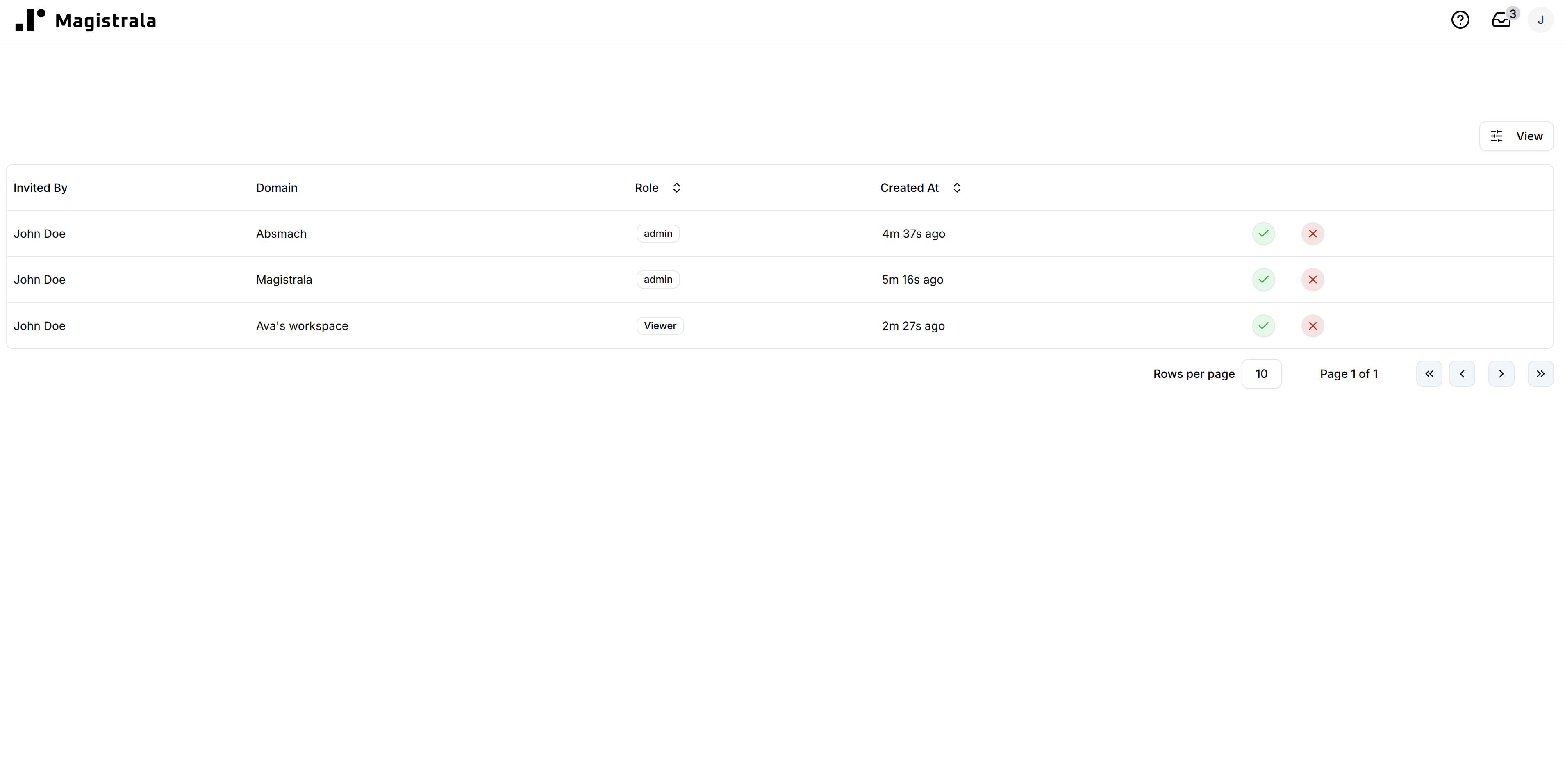Go to the next page
The height and width of the screenshot is (784, 1565).
(1501, 373)
